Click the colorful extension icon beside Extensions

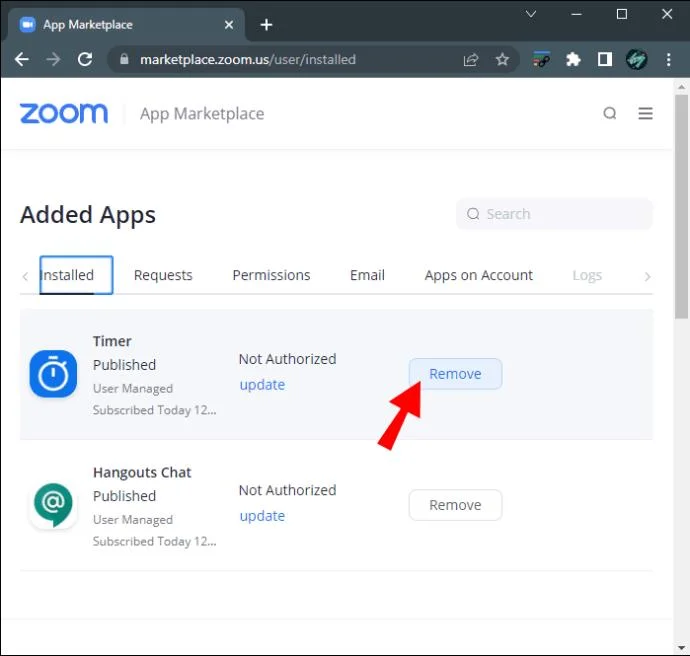click(541, 59)
